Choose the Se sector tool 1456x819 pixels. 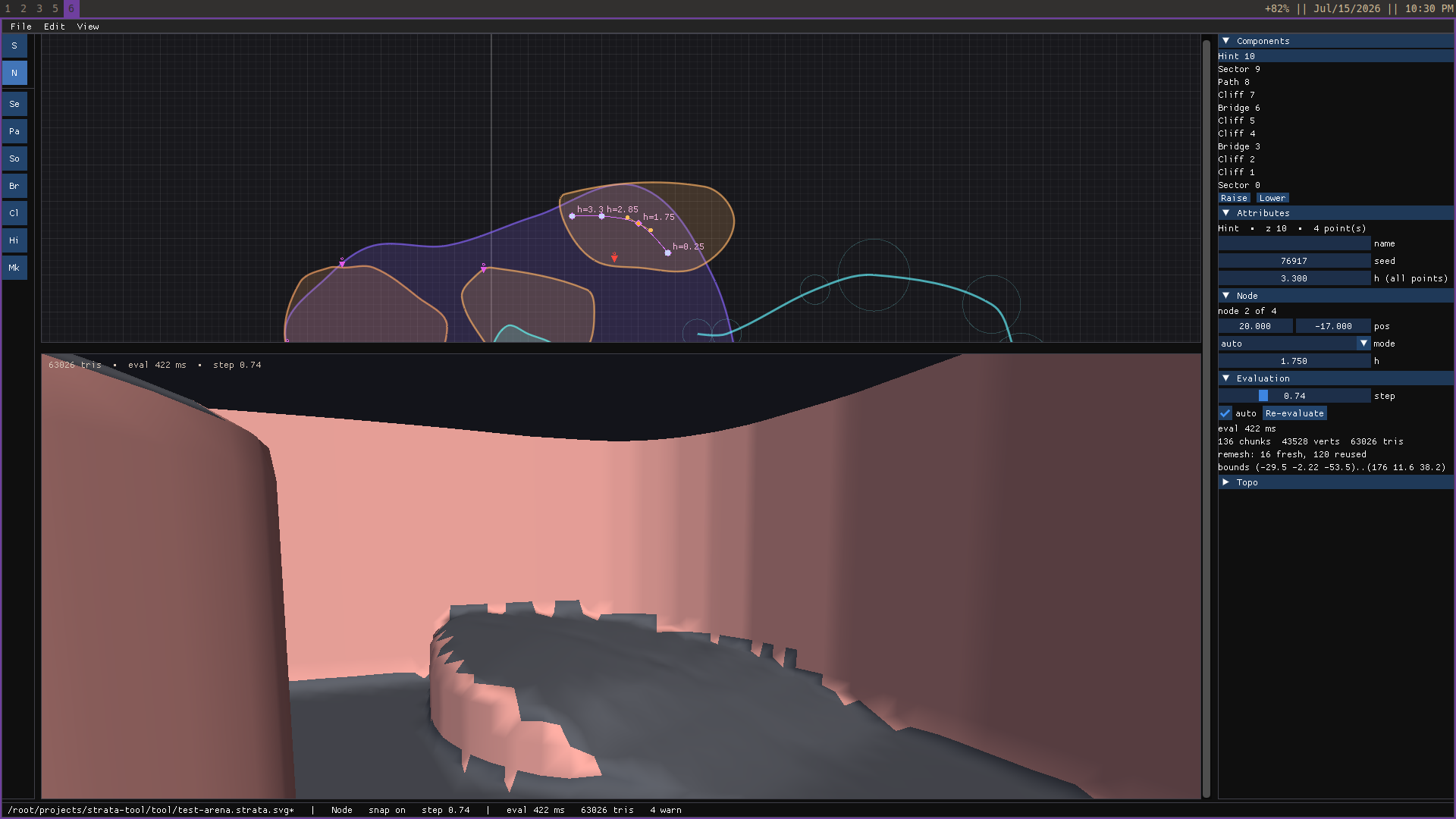coord(14,104)
